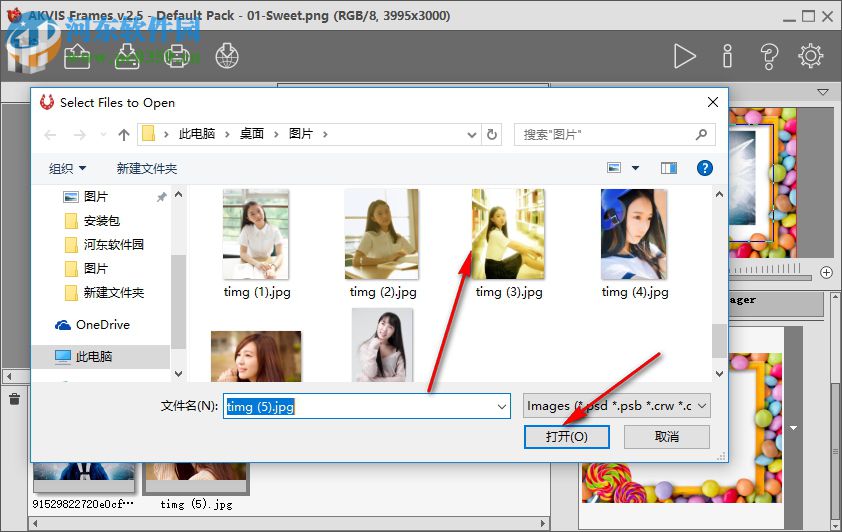This screenshot has height=532, width=842.
Task: Toggle the preview pane icon
Action: tap(669, 169)
